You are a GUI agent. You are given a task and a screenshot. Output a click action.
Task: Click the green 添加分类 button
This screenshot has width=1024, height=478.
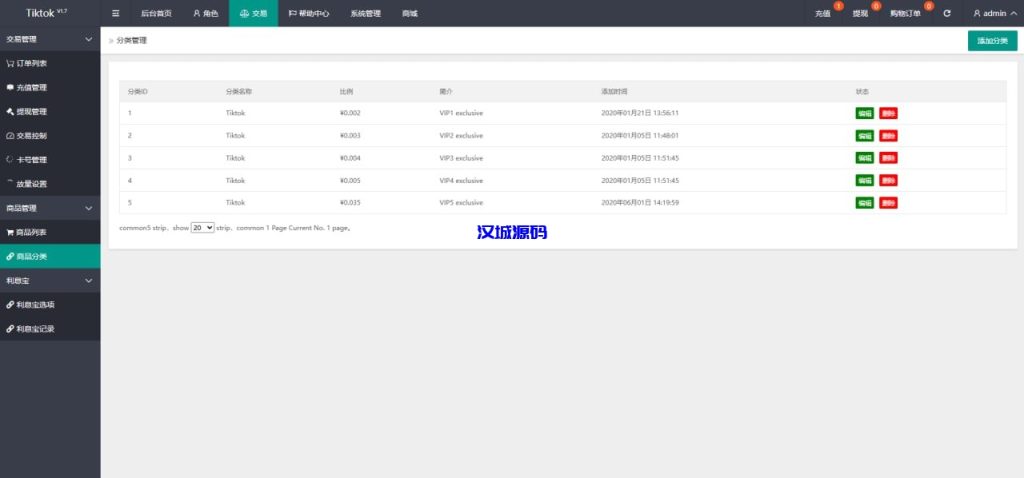[x=992, y=41]
